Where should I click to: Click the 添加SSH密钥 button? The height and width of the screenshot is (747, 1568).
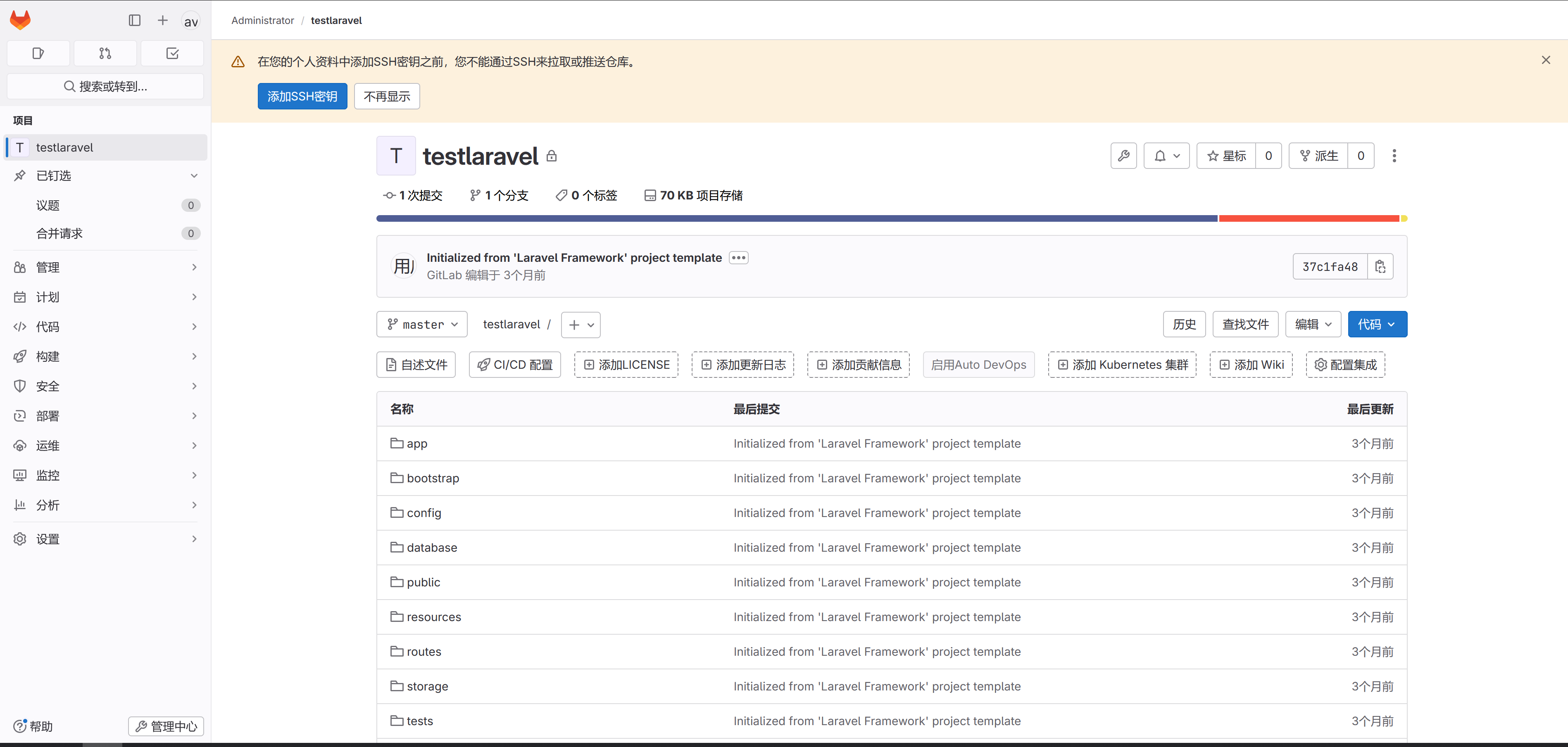click(x=302, y=96)
